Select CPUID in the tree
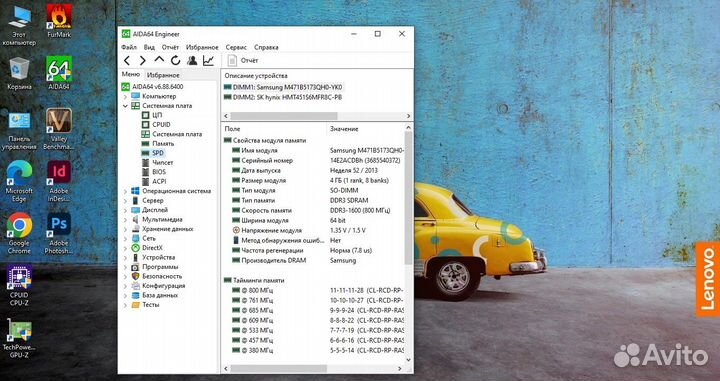The width and height of the screenshot is (720, 381). [156, 124]
